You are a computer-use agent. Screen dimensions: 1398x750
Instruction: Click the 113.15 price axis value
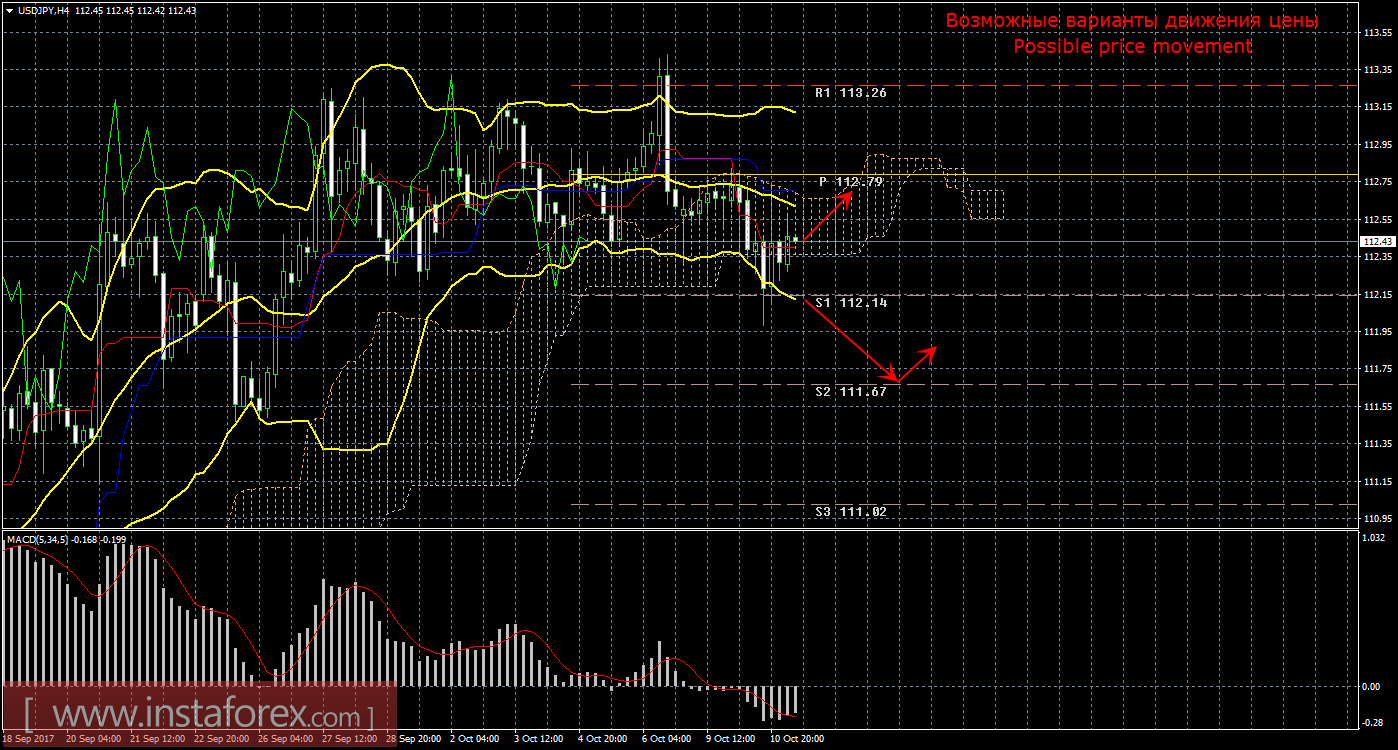(1377, 107)
